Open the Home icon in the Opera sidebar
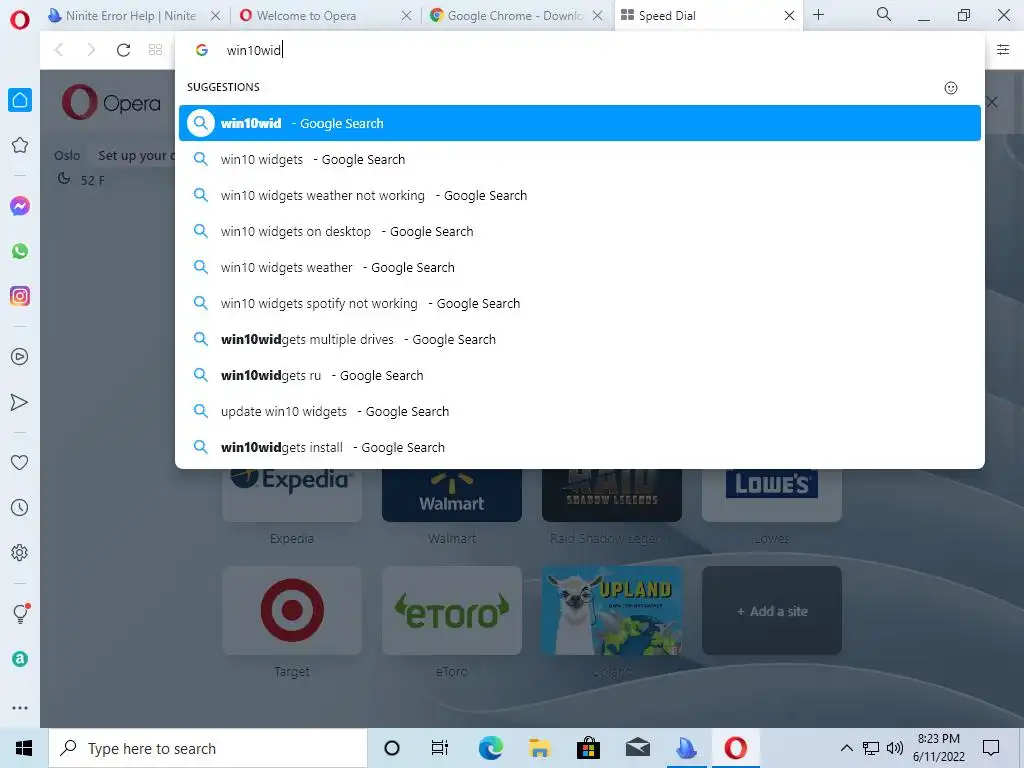Screen dimensions: 1024x768 20,100
